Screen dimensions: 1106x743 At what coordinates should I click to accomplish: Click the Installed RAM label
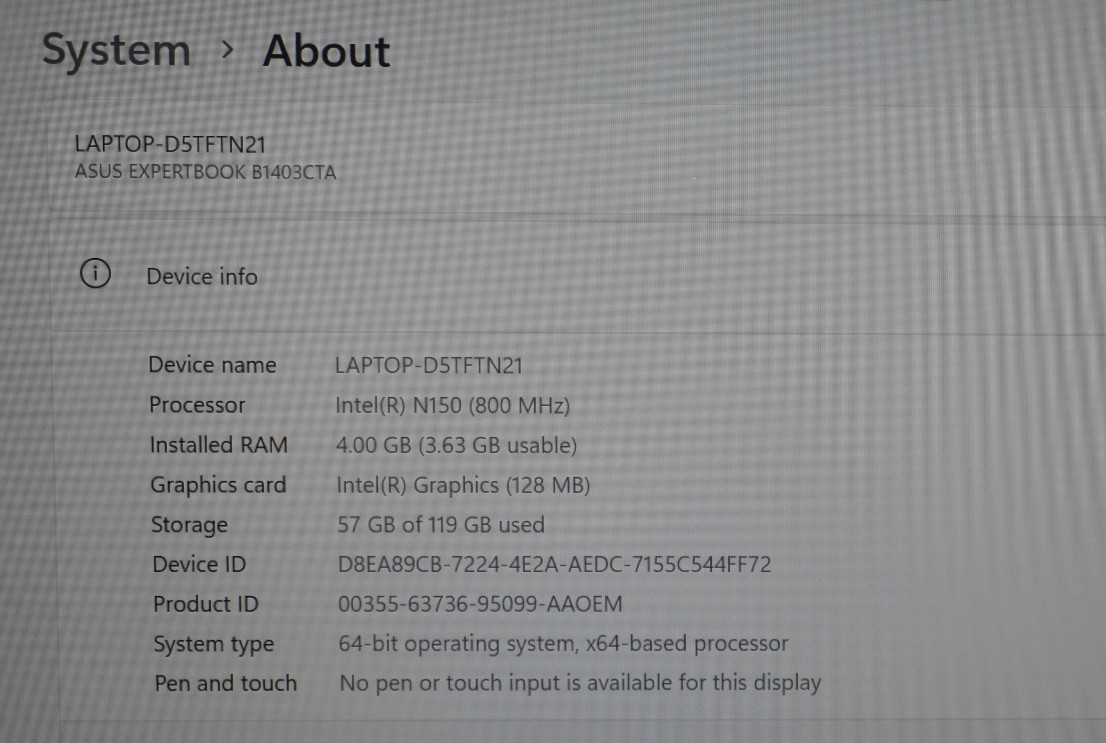point(219,445)
